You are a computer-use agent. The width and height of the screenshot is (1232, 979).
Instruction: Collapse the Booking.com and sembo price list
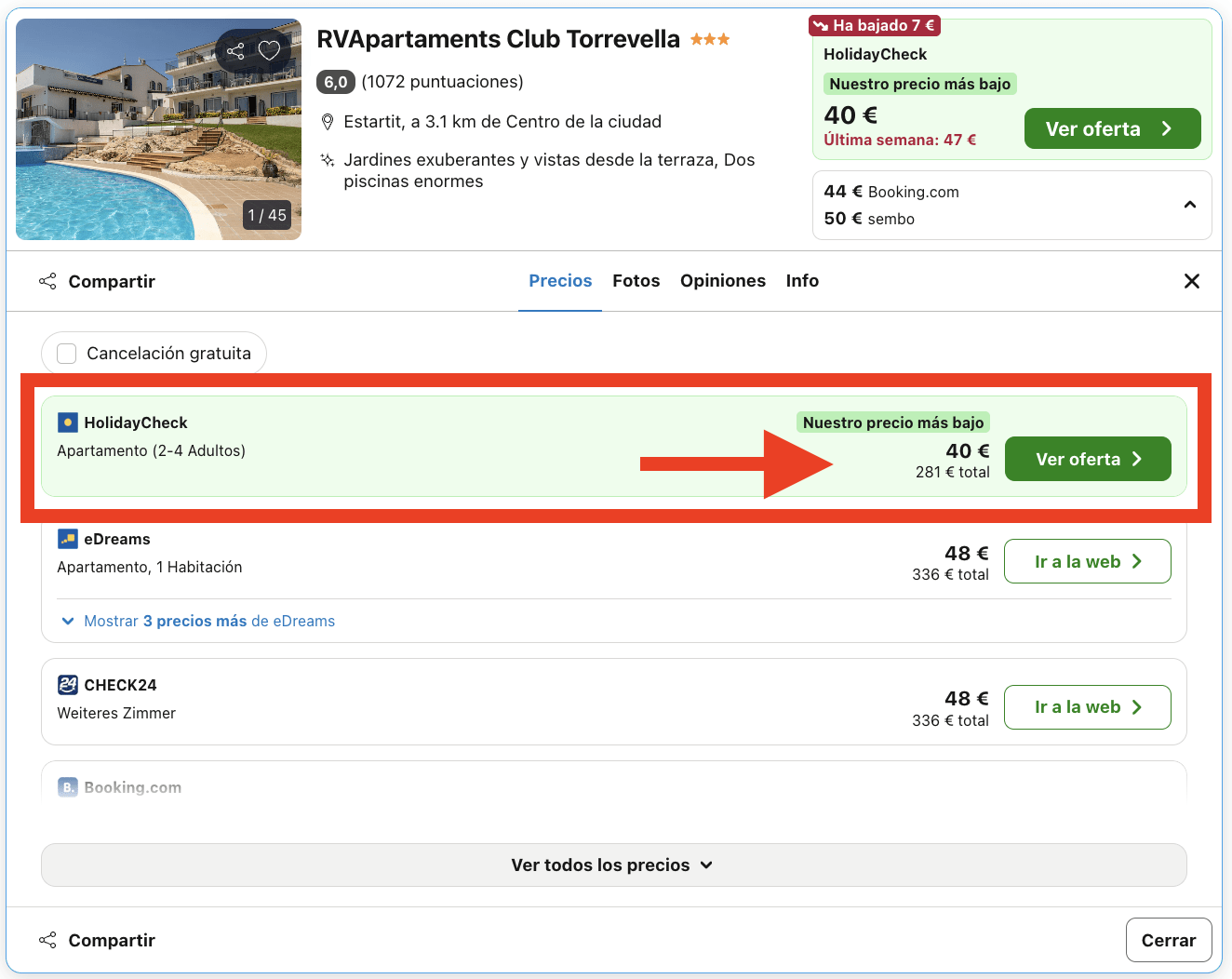(x=1190, y=203)
